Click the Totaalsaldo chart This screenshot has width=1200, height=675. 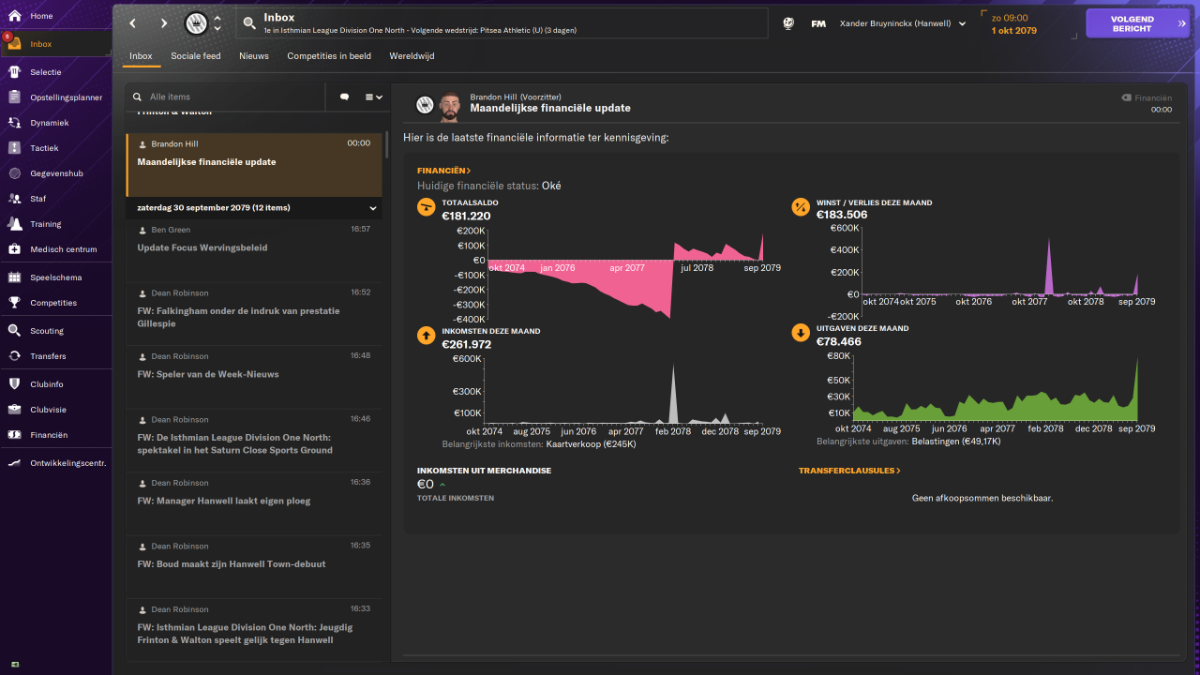(625, 274)
